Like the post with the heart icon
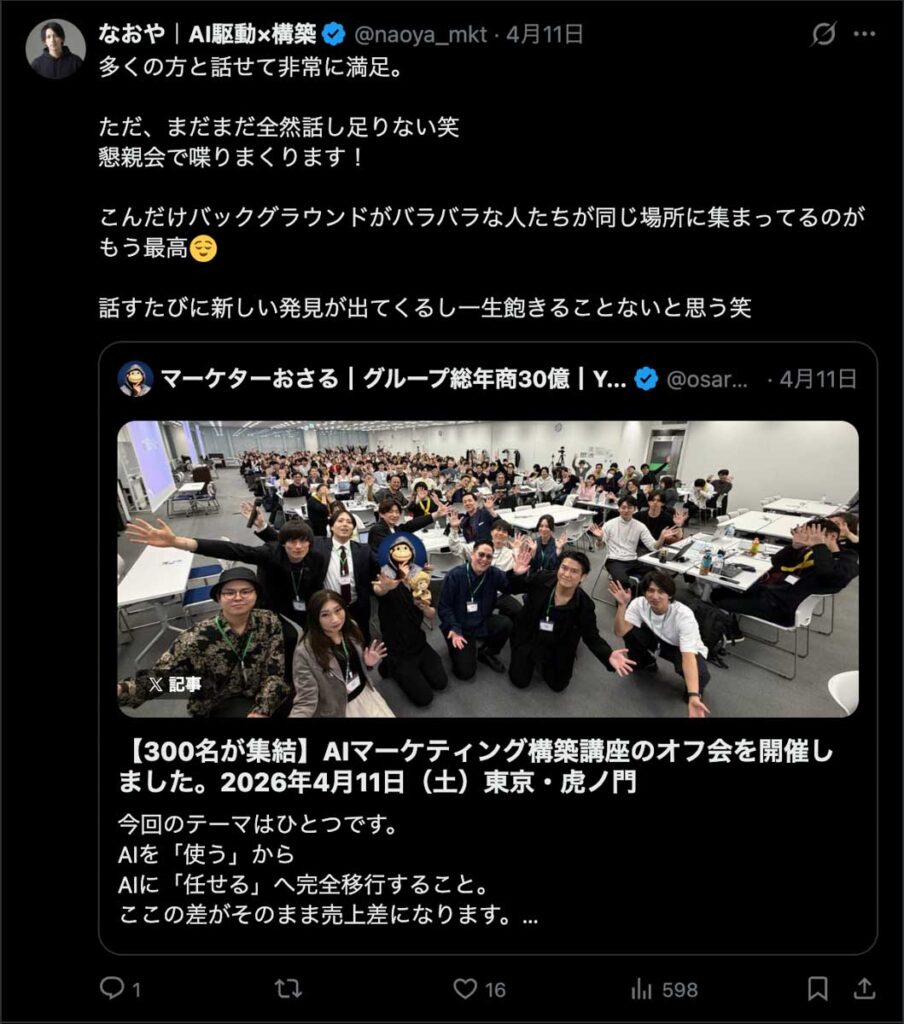 pos(465,989)
